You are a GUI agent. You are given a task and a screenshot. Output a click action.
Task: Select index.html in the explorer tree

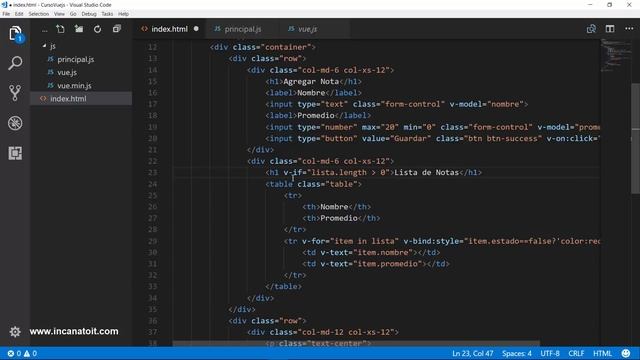81,99
